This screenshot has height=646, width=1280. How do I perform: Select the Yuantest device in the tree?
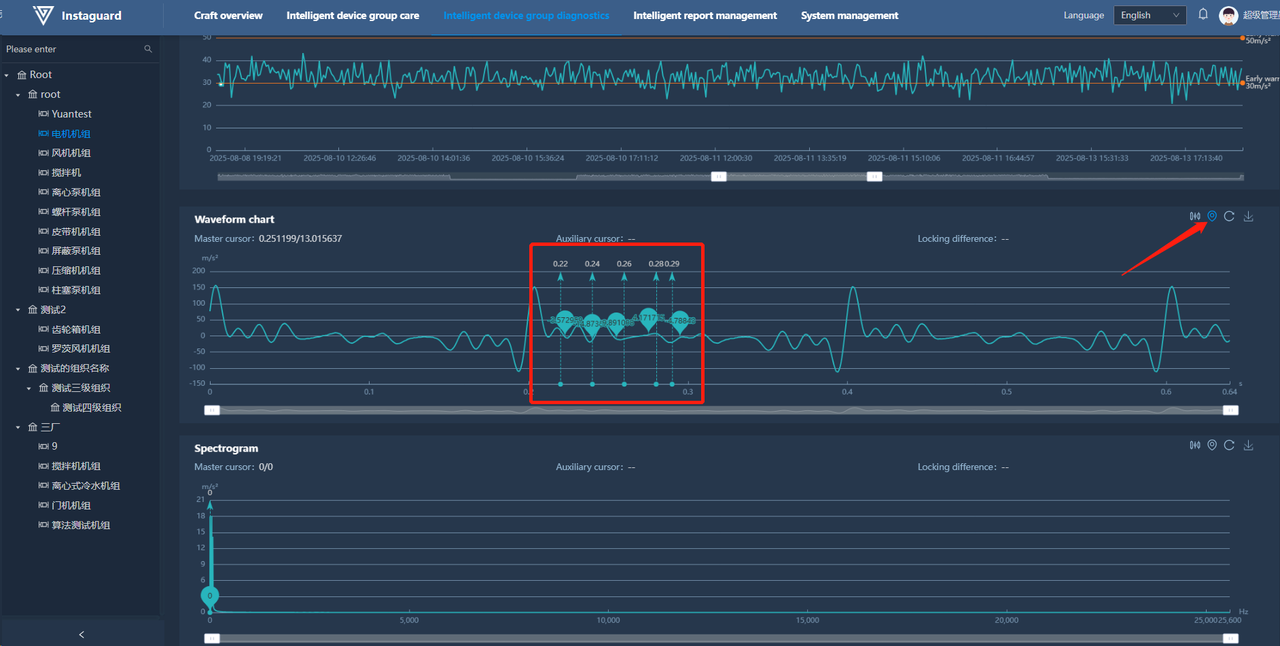pyautogui.click(x=71, y=114)
